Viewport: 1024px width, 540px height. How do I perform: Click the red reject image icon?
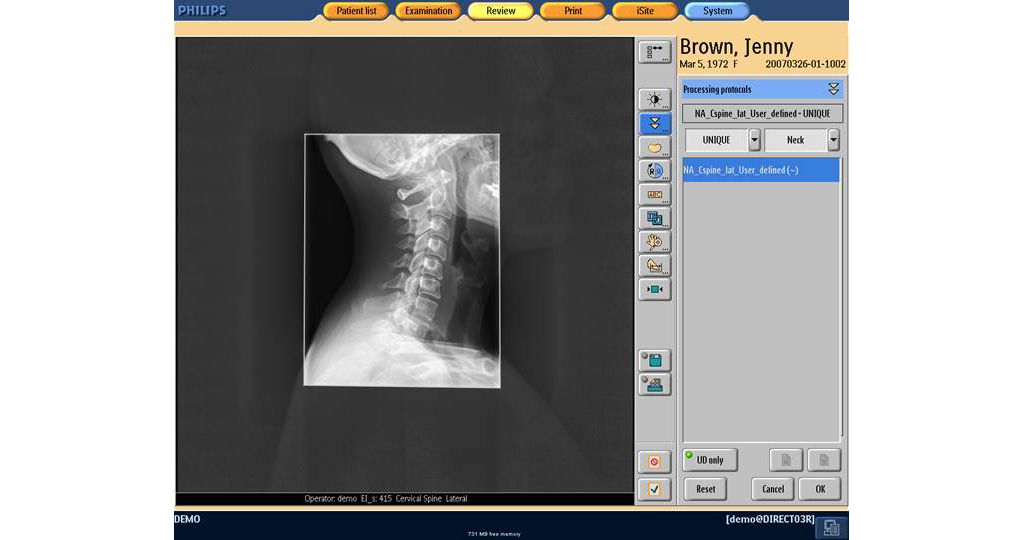pyautogui.click(x=654, y=462)
